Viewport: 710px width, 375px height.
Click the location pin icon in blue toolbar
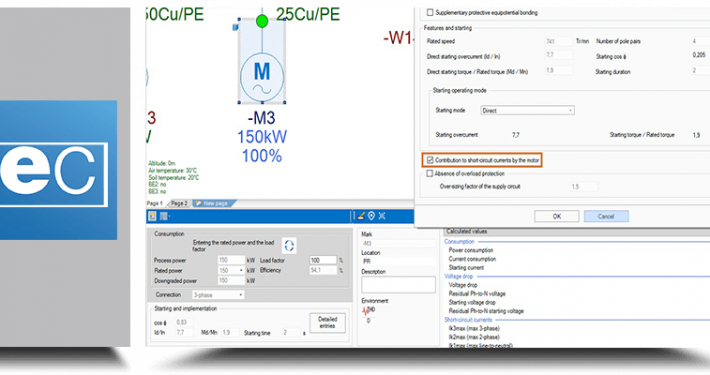pyautogui.click(x=371, y=216)
